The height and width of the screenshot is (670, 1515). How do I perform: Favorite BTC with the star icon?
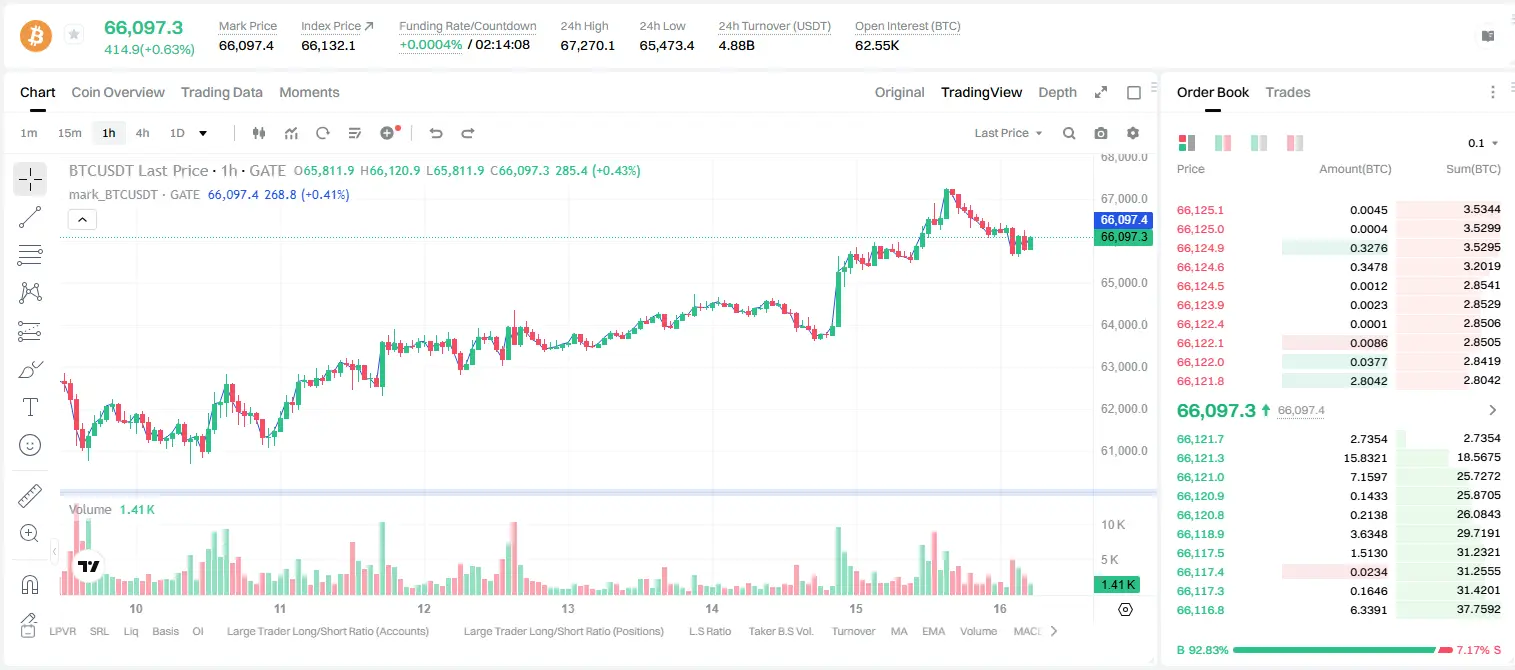click(x=74, y=35)
